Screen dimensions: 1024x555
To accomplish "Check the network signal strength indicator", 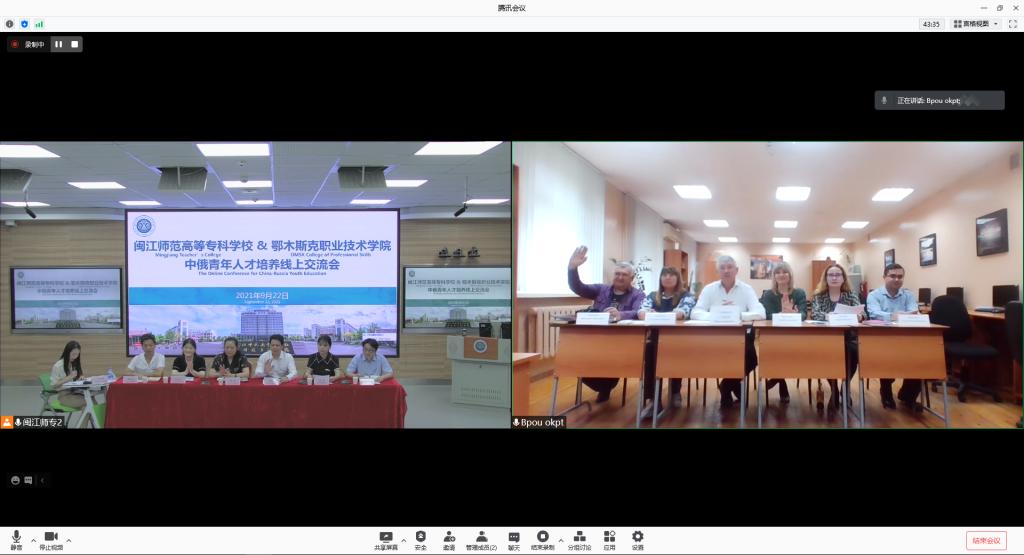I will 39,23.
